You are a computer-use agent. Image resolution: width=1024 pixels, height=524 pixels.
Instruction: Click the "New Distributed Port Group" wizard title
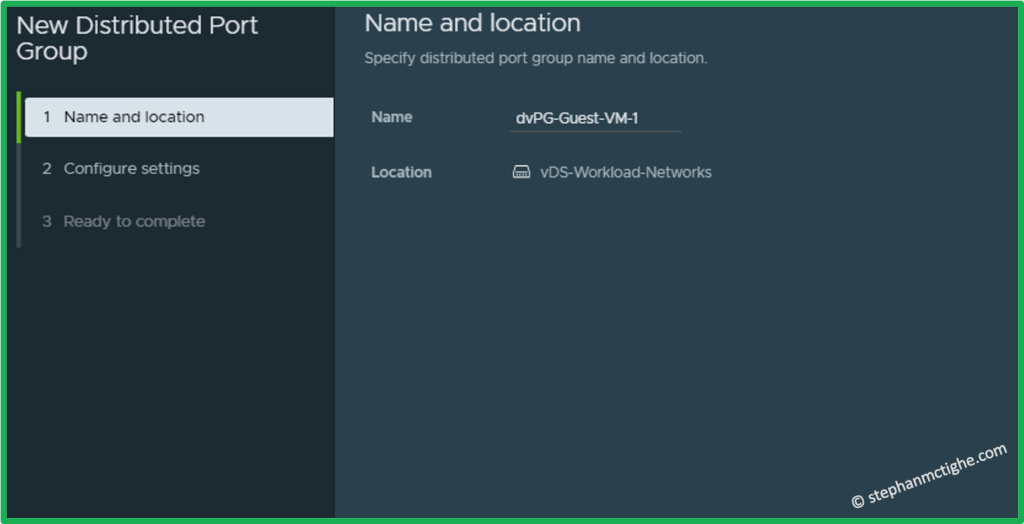tap(137, 38)
